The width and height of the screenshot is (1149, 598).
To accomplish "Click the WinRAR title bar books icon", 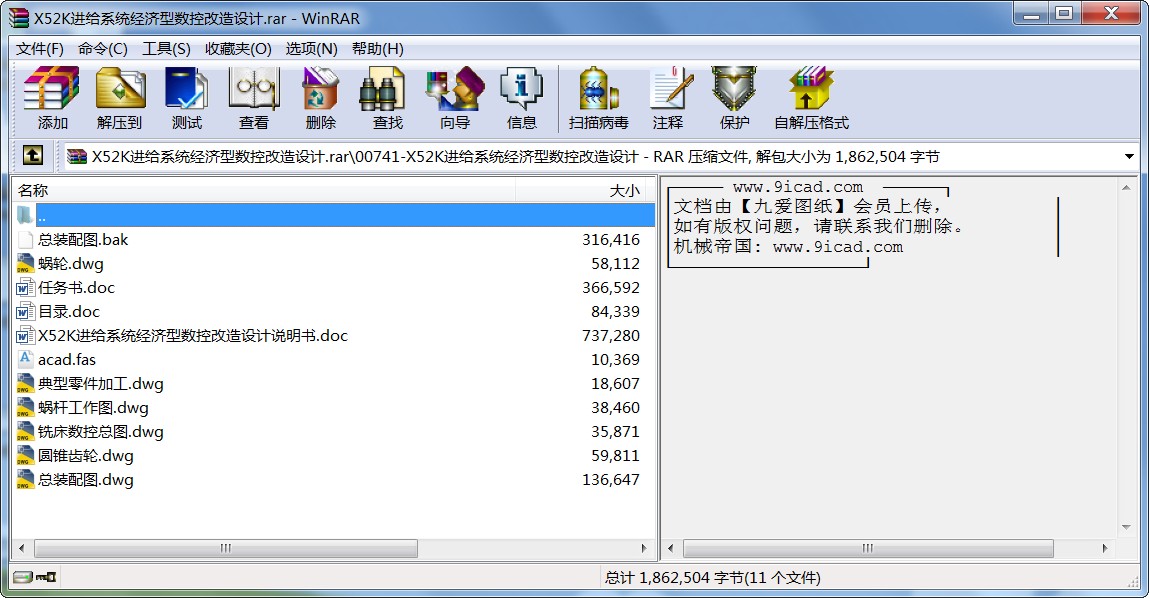I will click(x=18, y=18).
